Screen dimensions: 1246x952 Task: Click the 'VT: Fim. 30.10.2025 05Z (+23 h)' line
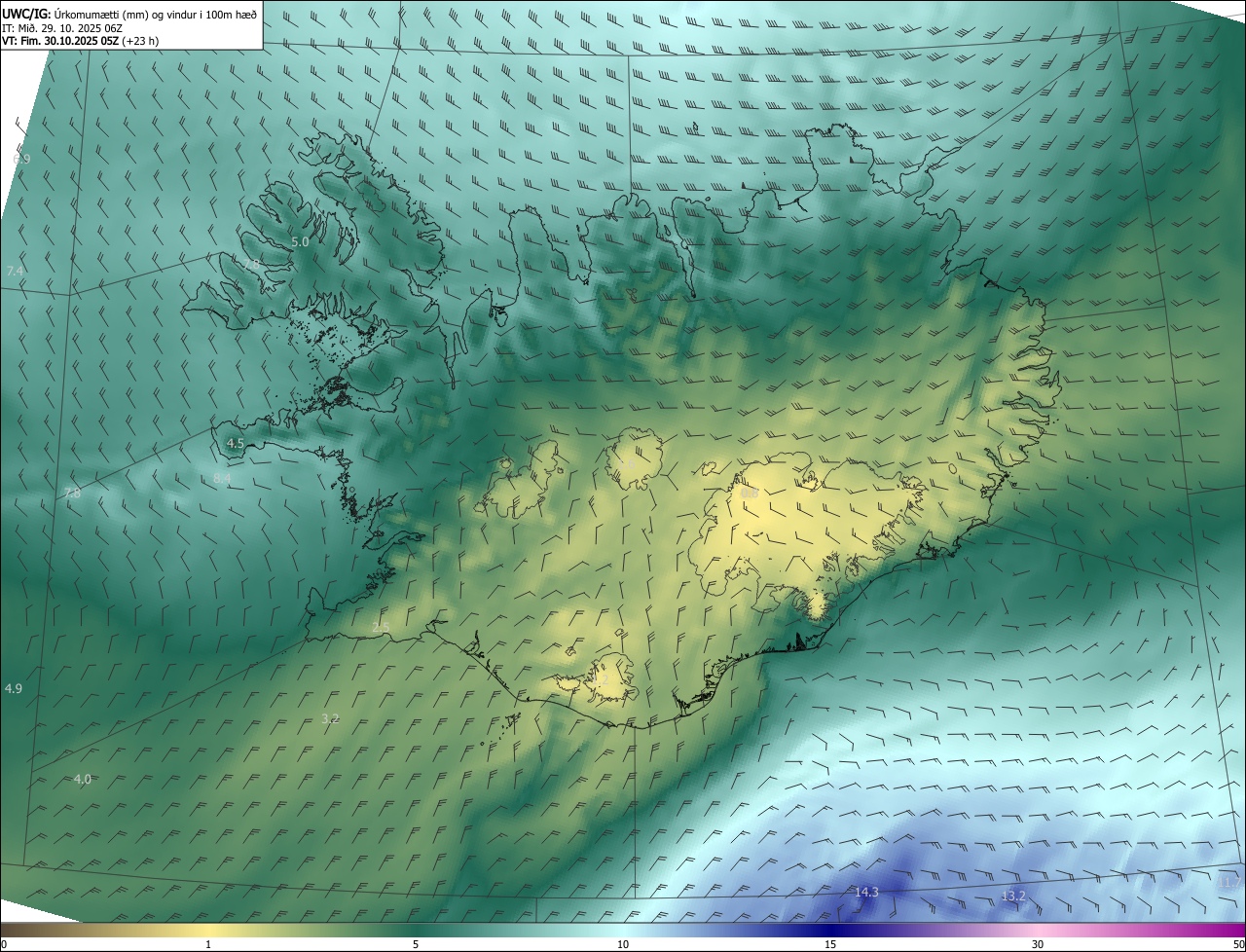tap(81, 41)
